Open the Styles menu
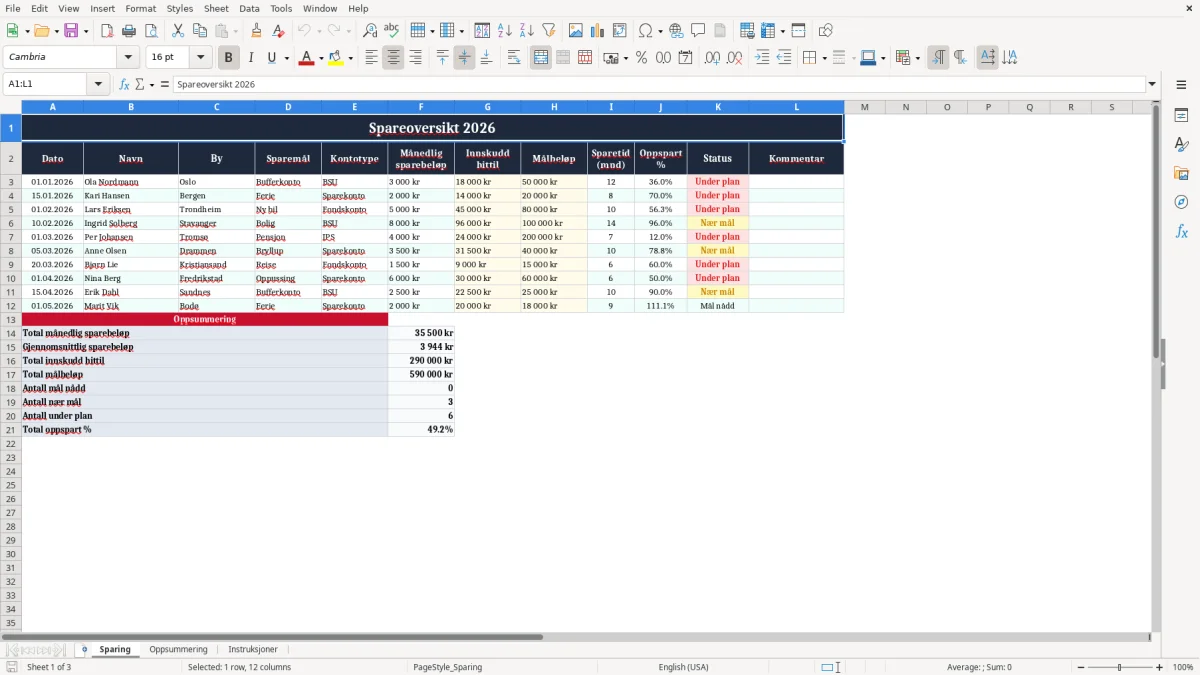 (x=180, y=8)
